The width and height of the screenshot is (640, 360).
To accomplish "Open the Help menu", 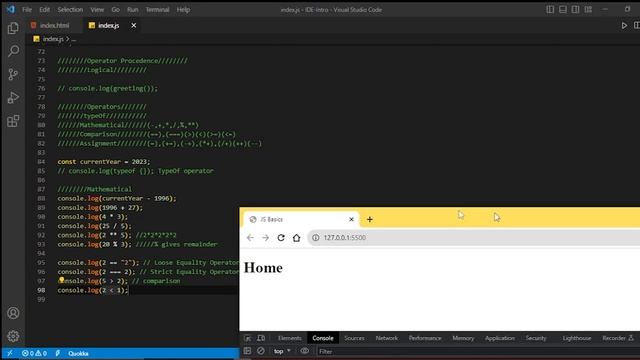I will 183,9.
